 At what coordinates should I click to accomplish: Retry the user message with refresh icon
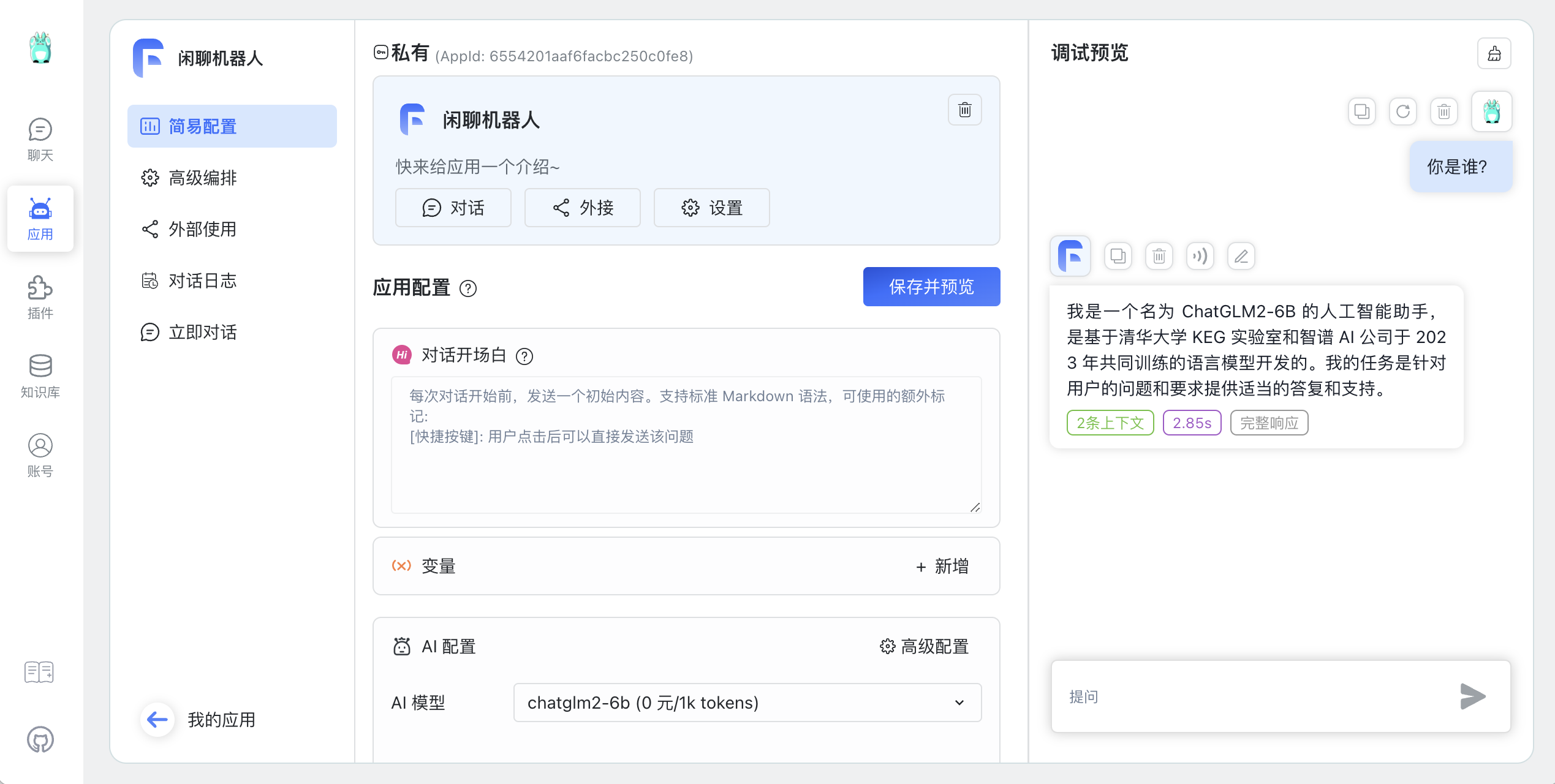pyautogui.click(x=1402, y=111)
